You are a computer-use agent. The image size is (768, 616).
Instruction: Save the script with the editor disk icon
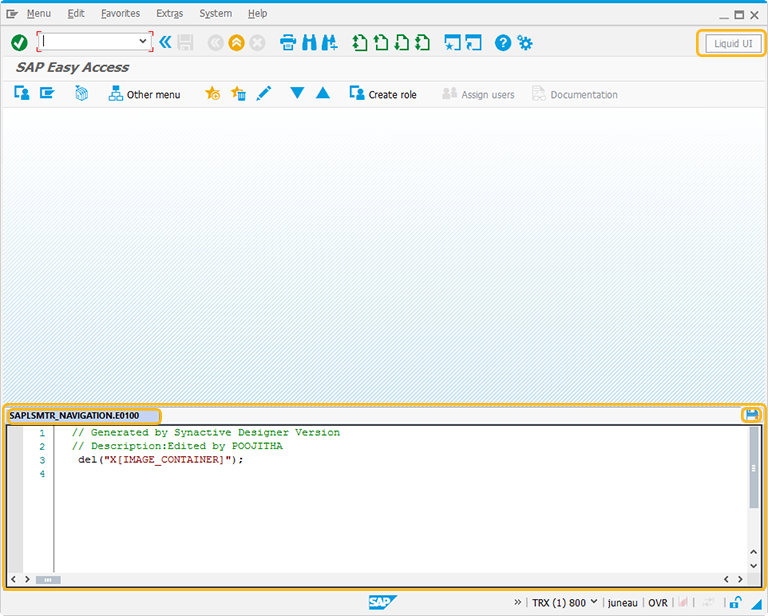click(752, 415)
